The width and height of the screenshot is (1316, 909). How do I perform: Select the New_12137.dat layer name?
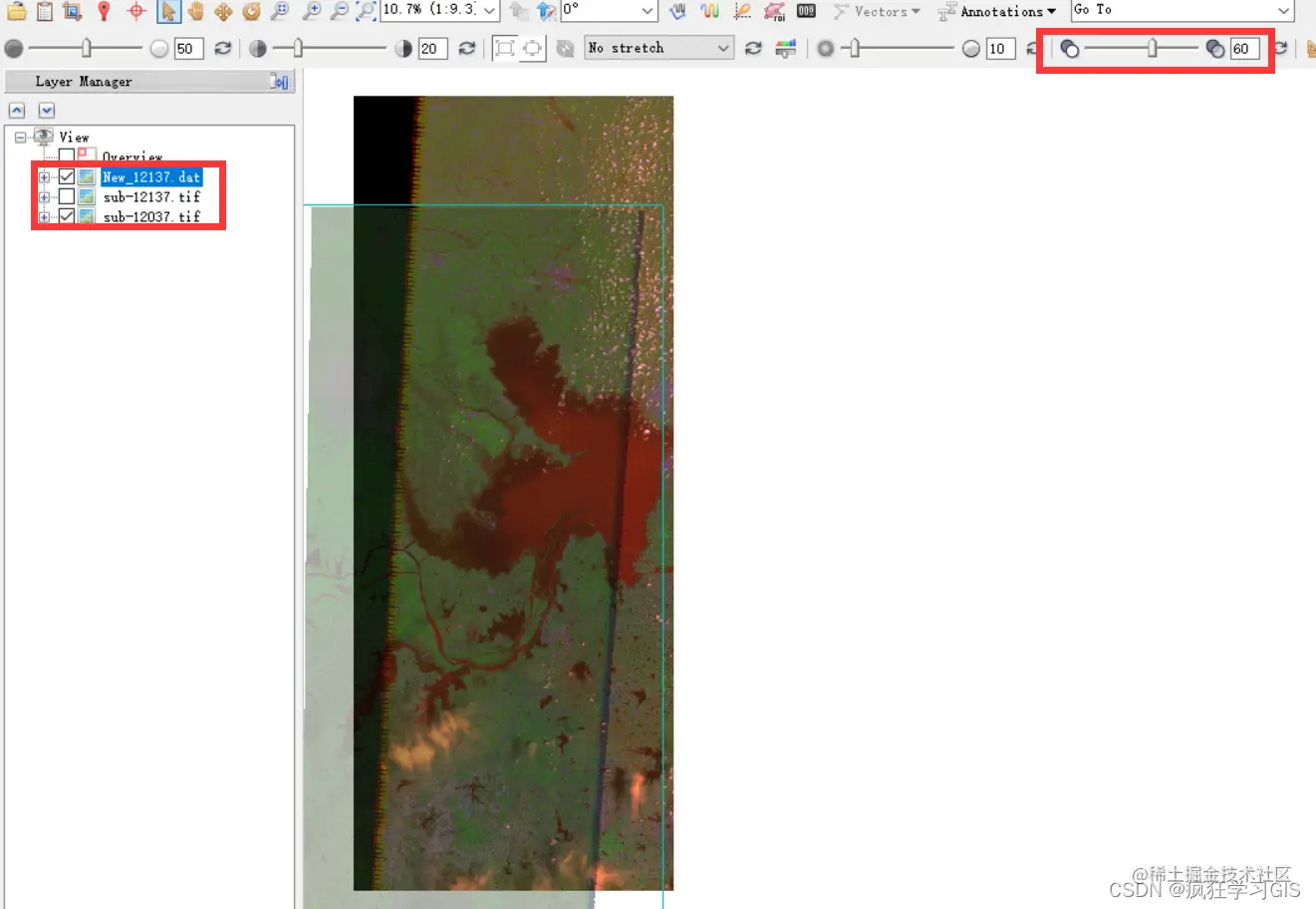pos(151,176)
